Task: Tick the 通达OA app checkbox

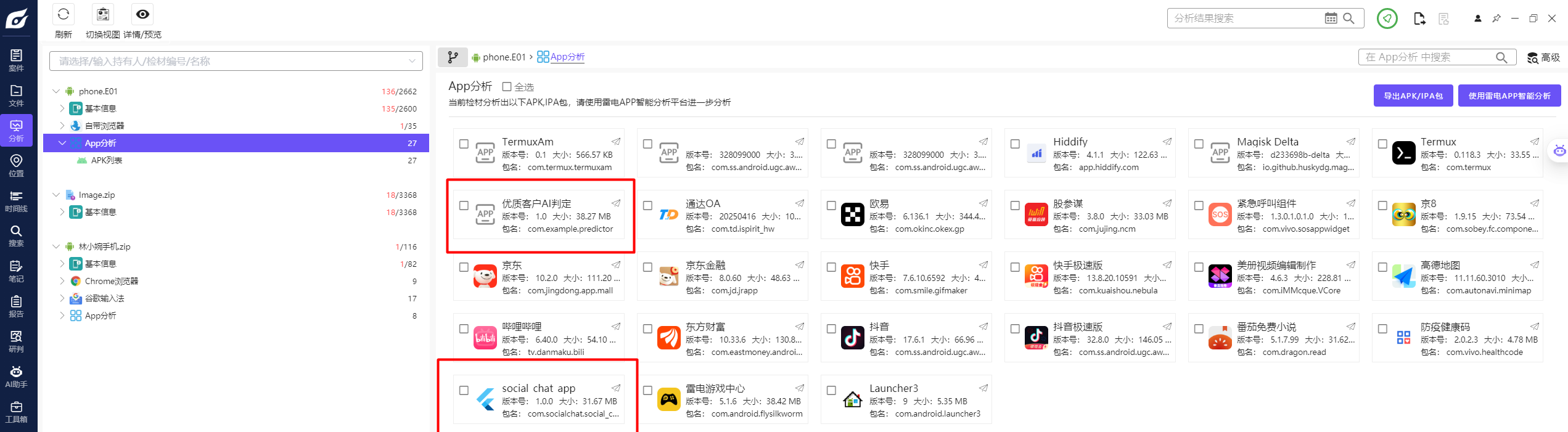Action: 647,205
